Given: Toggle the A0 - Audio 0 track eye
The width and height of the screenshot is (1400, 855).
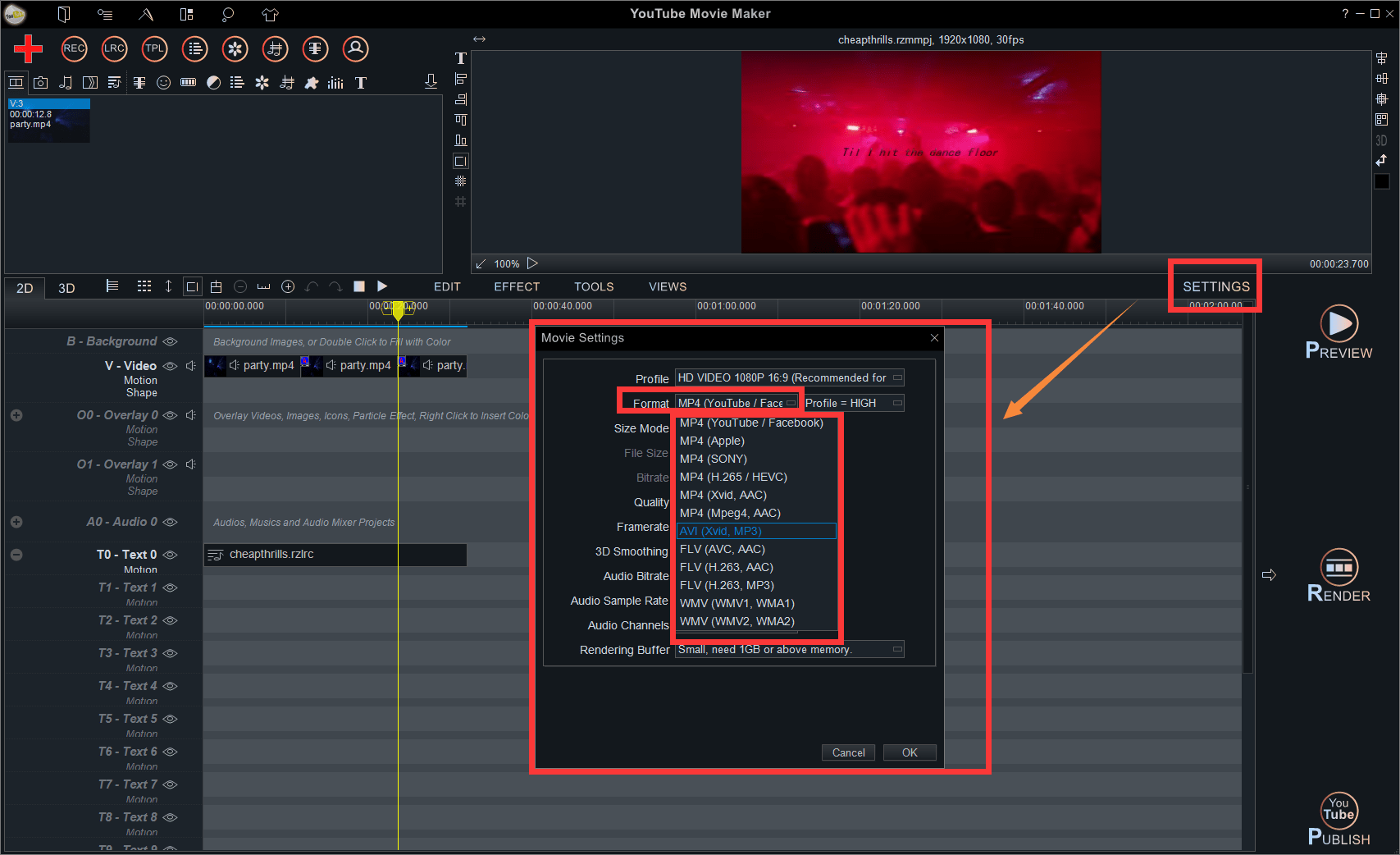Looking at the screenshot, I should (170, 522).
